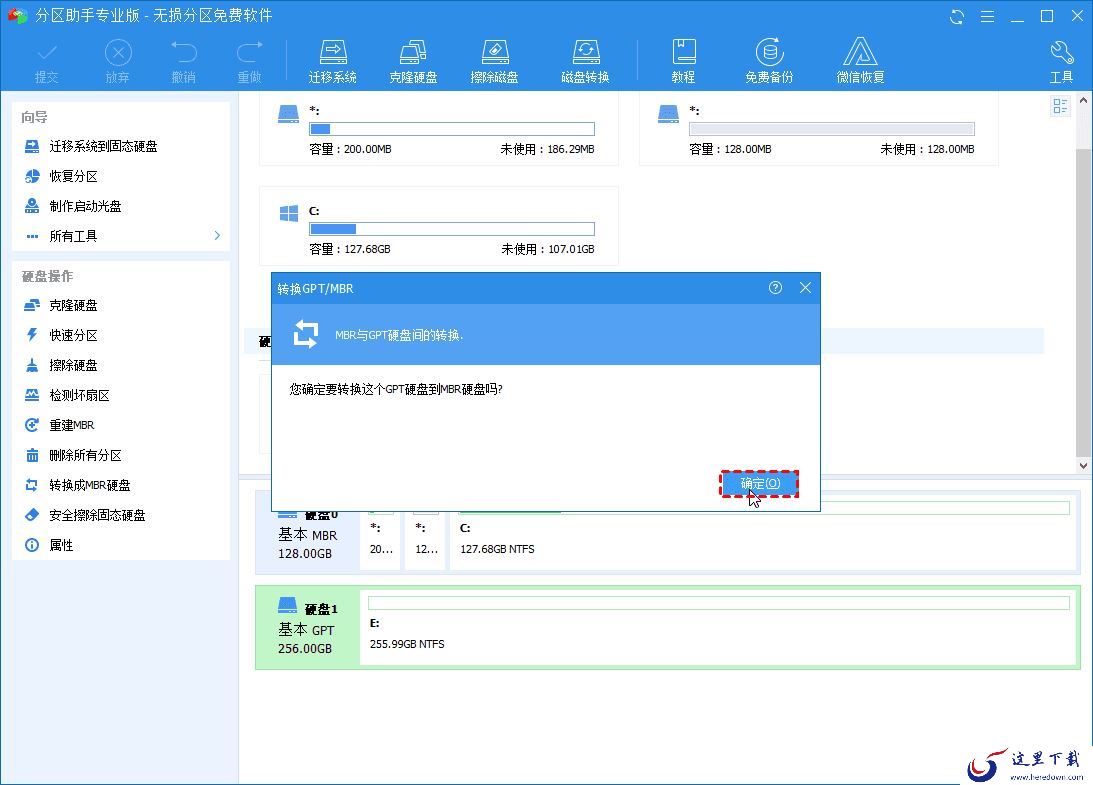Select E: 255.99GB NTFS partition
The image size is (1093, 785).
point(719,628)
